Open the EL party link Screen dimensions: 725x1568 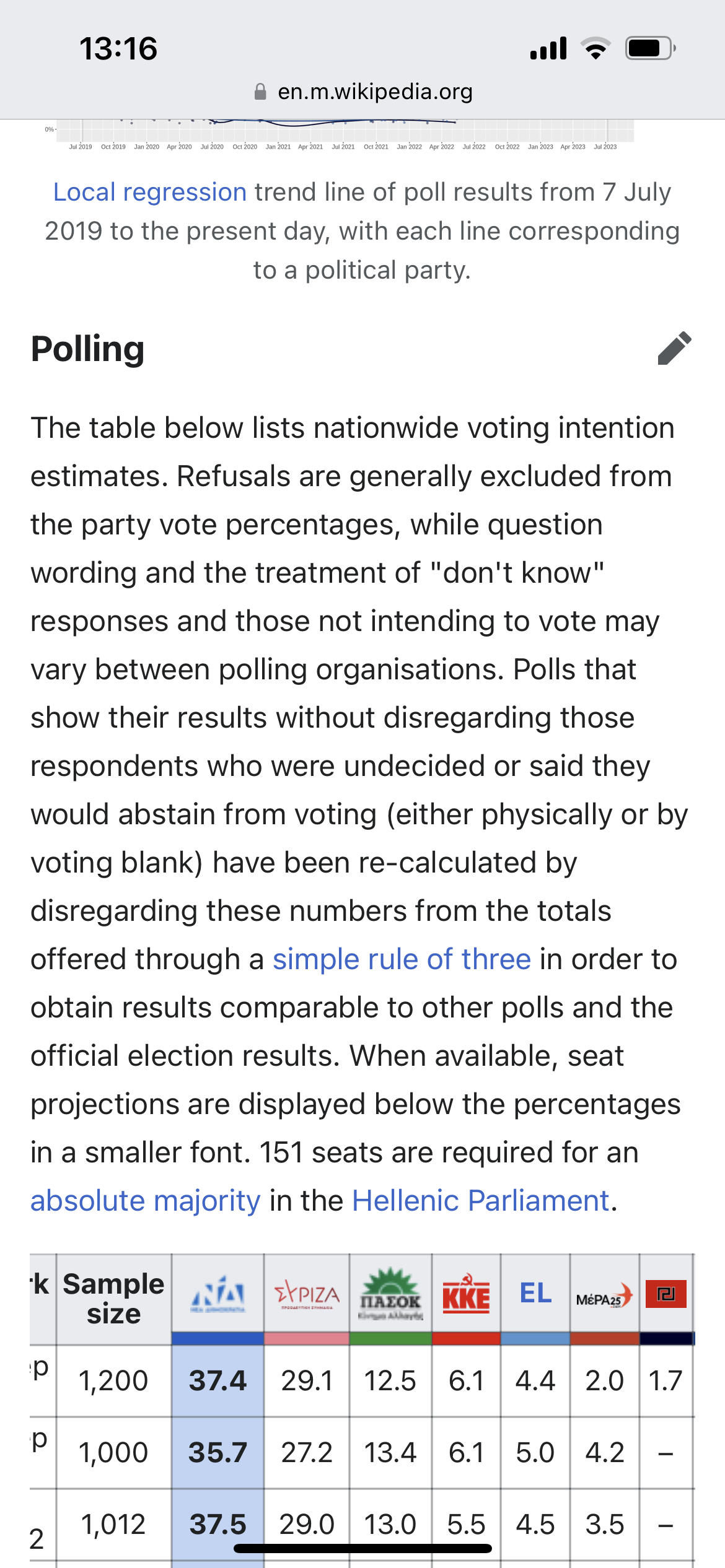pyautogui.click(x=535, y=1293)
